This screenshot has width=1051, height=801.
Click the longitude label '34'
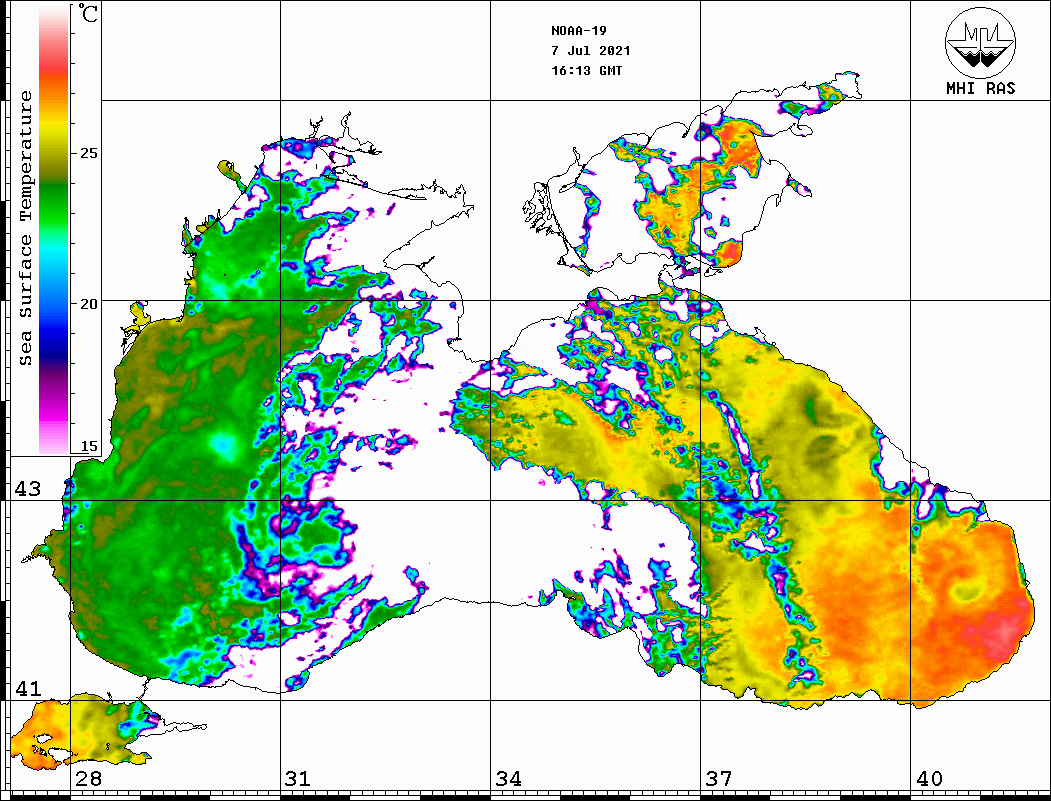508,778
